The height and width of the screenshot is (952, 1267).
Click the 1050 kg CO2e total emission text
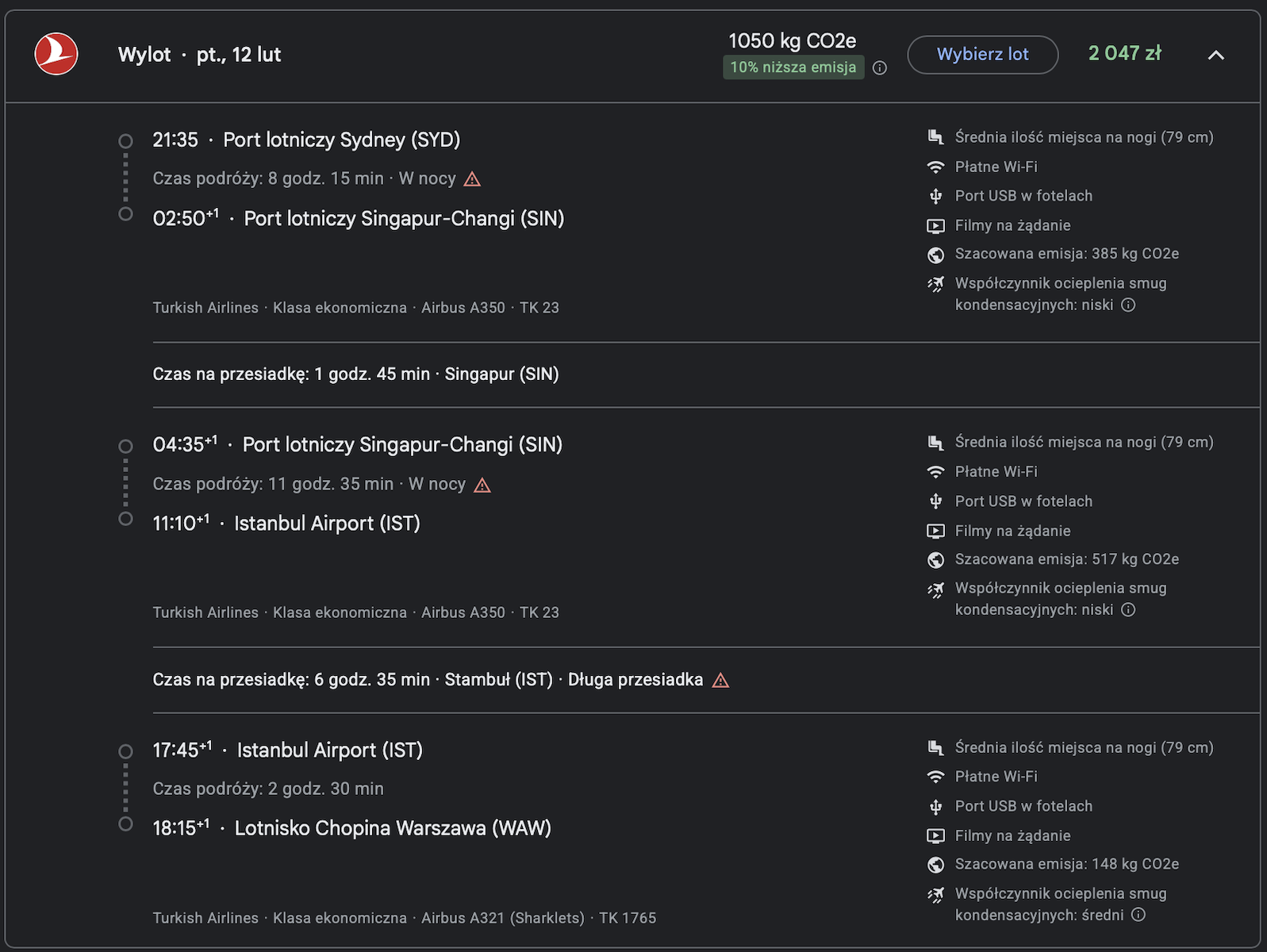point(792,40)
